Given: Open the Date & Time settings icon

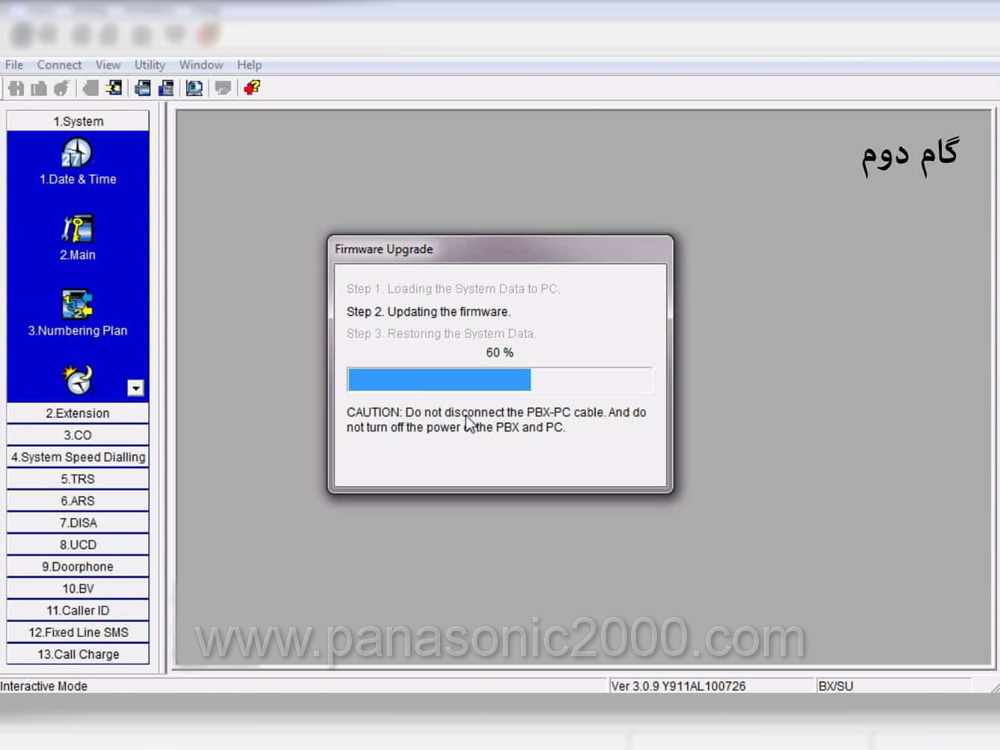Looking at the screenshot, I should pyautogui.click(x=77, y=154).
